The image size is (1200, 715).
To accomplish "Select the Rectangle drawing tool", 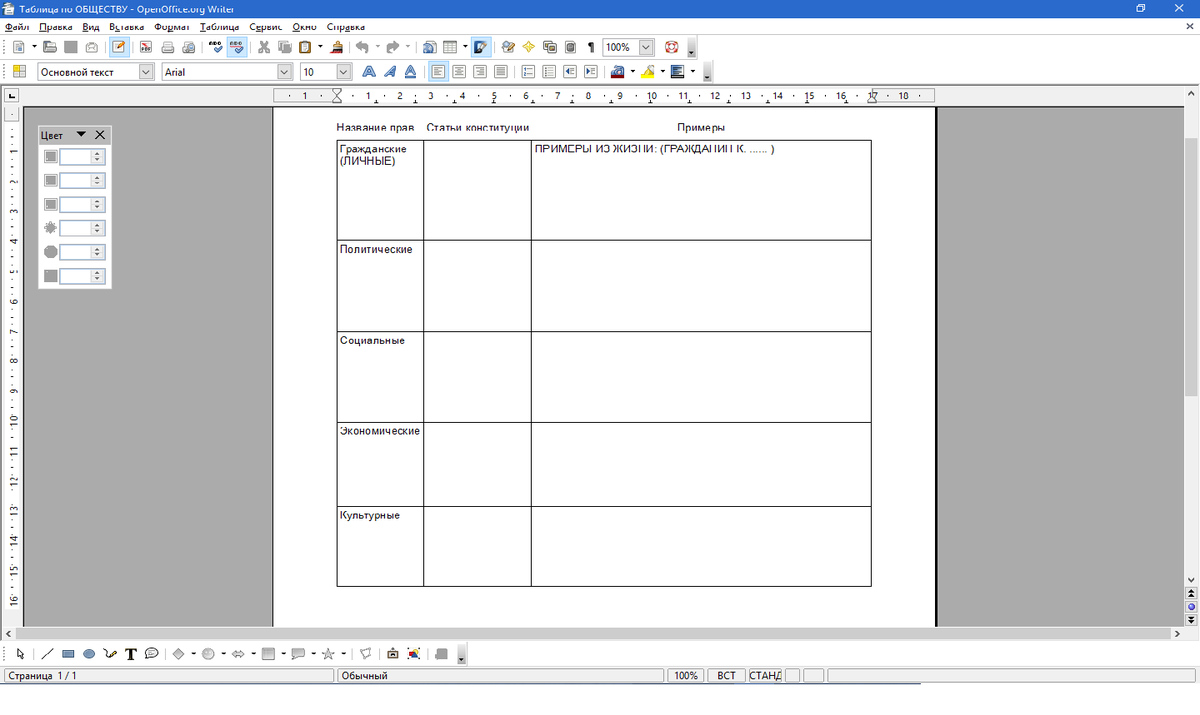I will 68,654.
